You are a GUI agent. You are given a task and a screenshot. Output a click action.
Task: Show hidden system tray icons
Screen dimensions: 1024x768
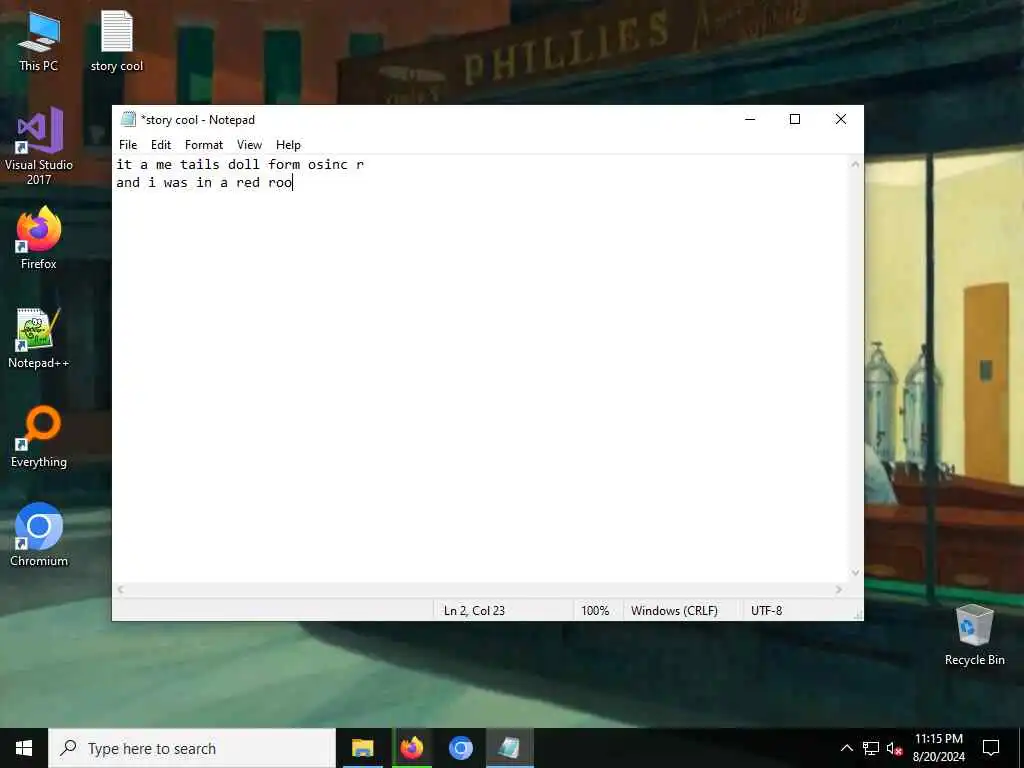(x=846, y=748)
